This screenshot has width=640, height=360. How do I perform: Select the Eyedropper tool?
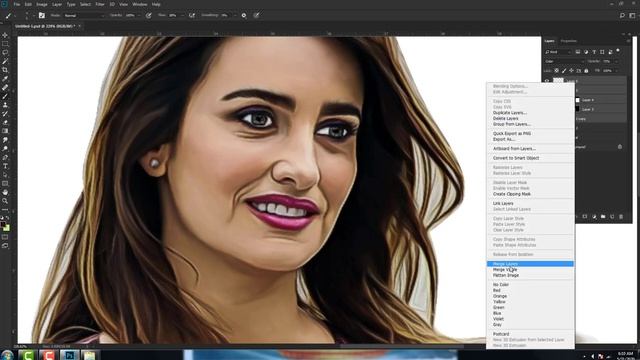[5, 78]
